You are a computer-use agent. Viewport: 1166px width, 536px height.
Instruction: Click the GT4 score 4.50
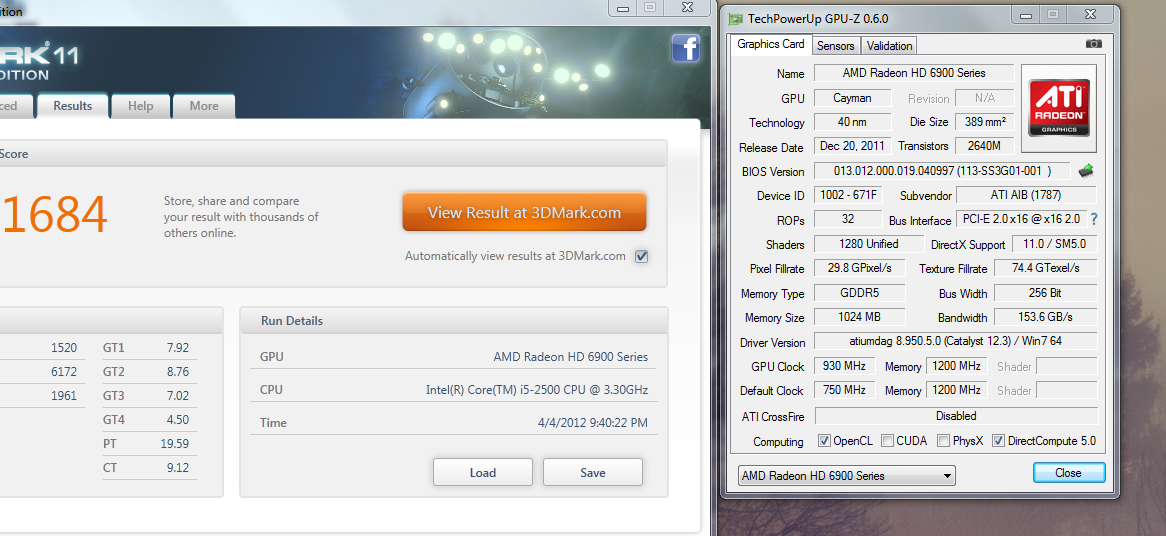click(178, 419)
